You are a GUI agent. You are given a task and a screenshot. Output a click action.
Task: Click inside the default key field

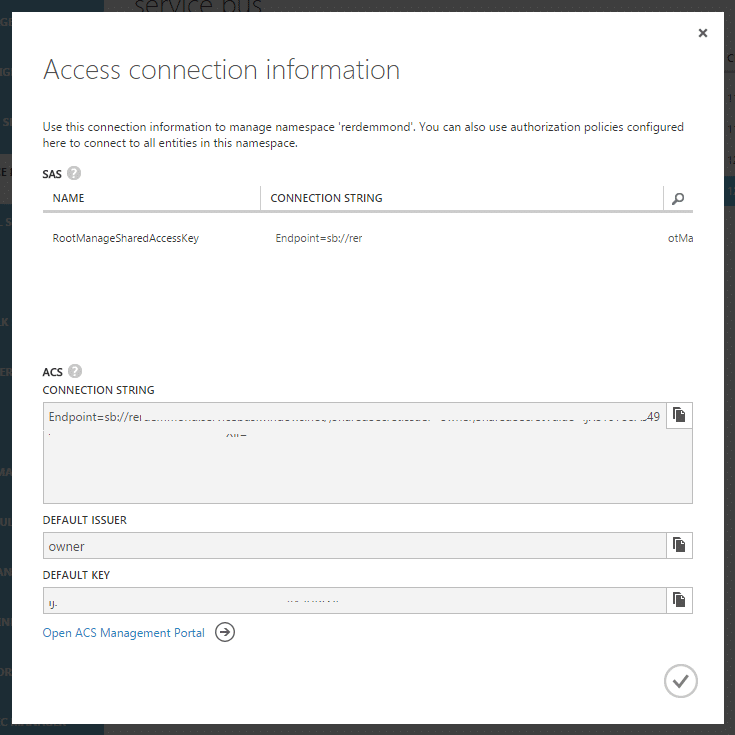pyautogui.click(x=355, y=600)
